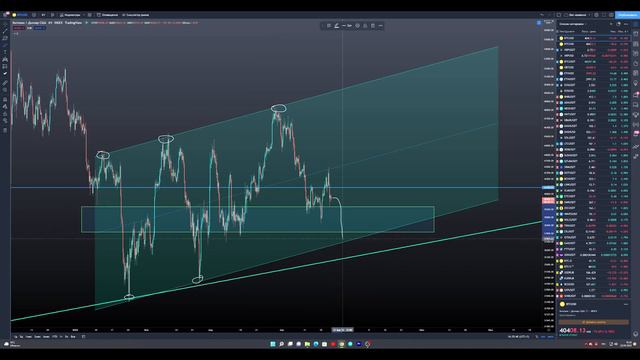Select ETHUSD row in watchlist
Screen dimensions: 640x360
coord(593,73)
